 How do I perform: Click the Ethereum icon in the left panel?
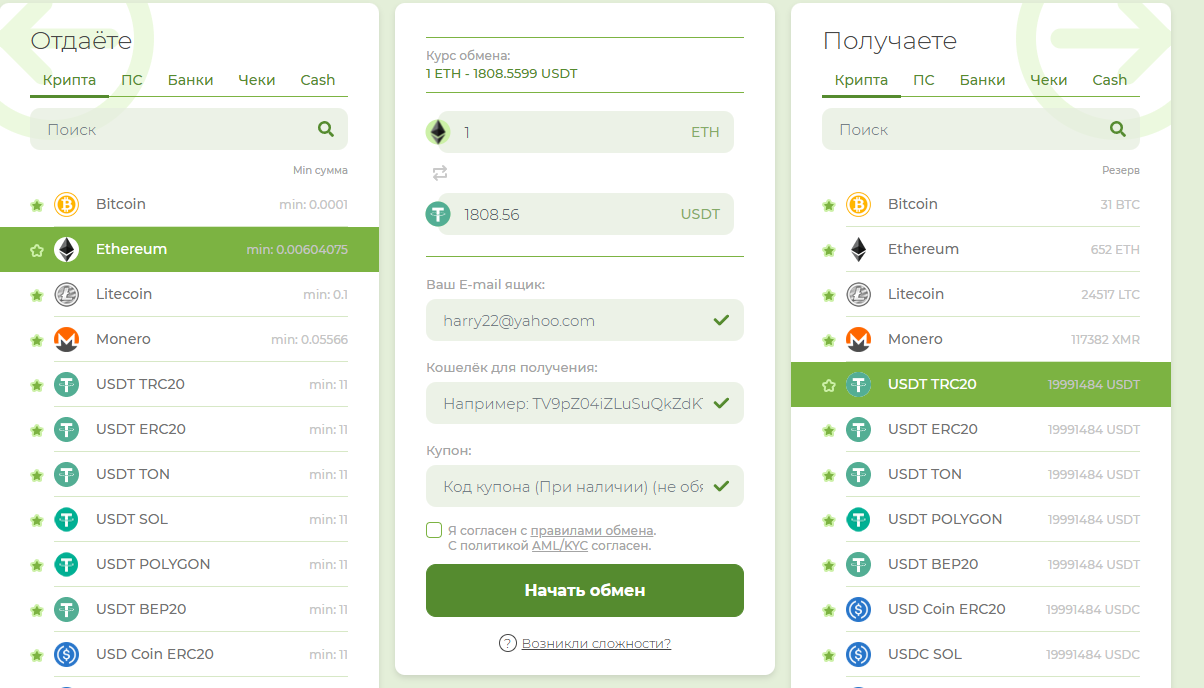click(x=66, y=249)
